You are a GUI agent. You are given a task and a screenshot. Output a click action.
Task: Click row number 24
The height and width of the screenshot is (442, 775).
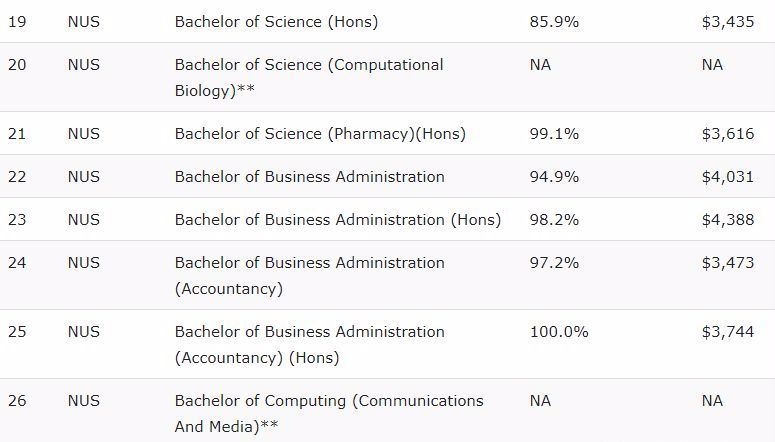(17, 263)
